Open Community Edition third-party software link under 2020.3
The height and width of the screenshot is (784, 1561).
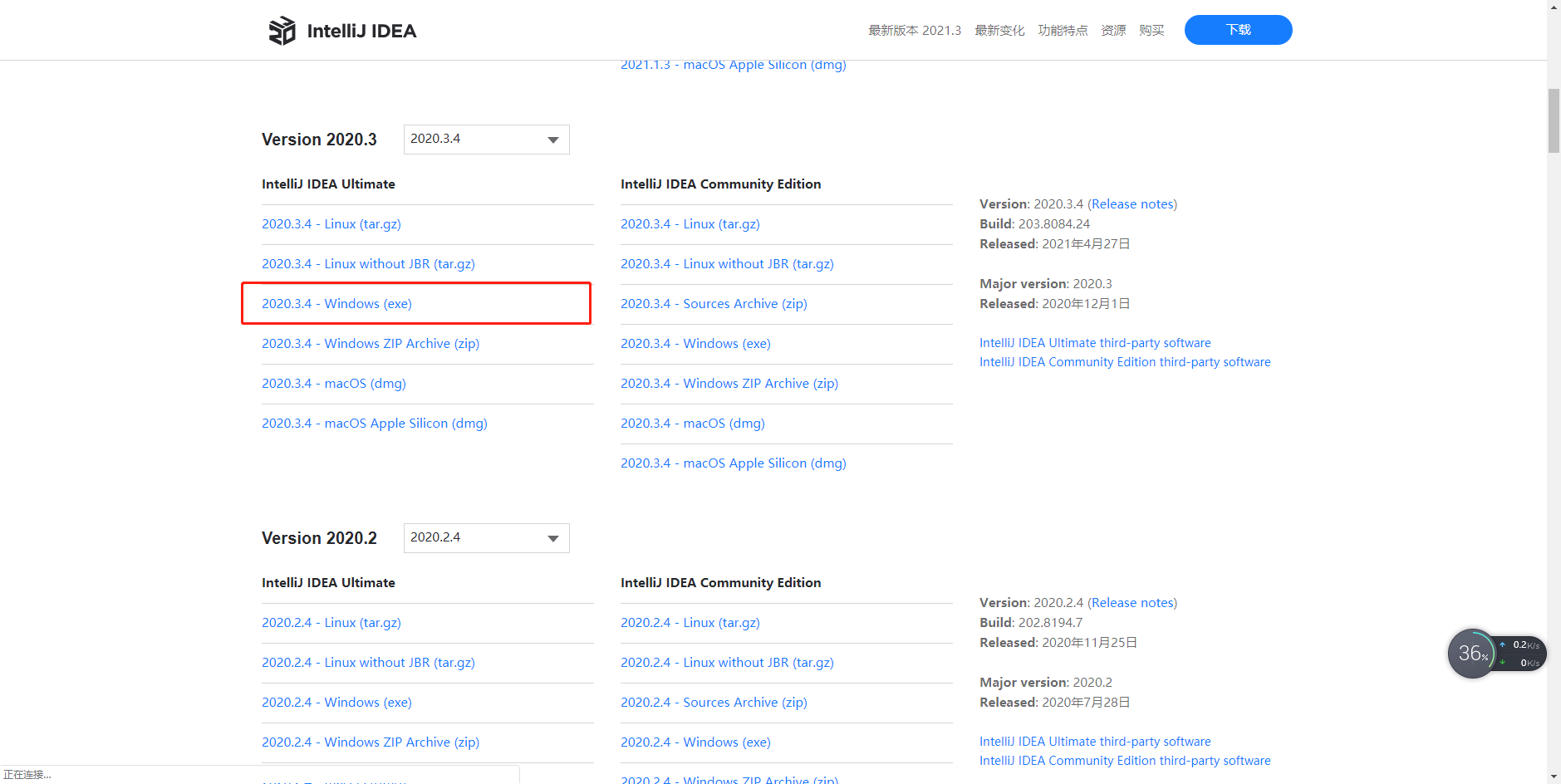(x=1125, y=362)
